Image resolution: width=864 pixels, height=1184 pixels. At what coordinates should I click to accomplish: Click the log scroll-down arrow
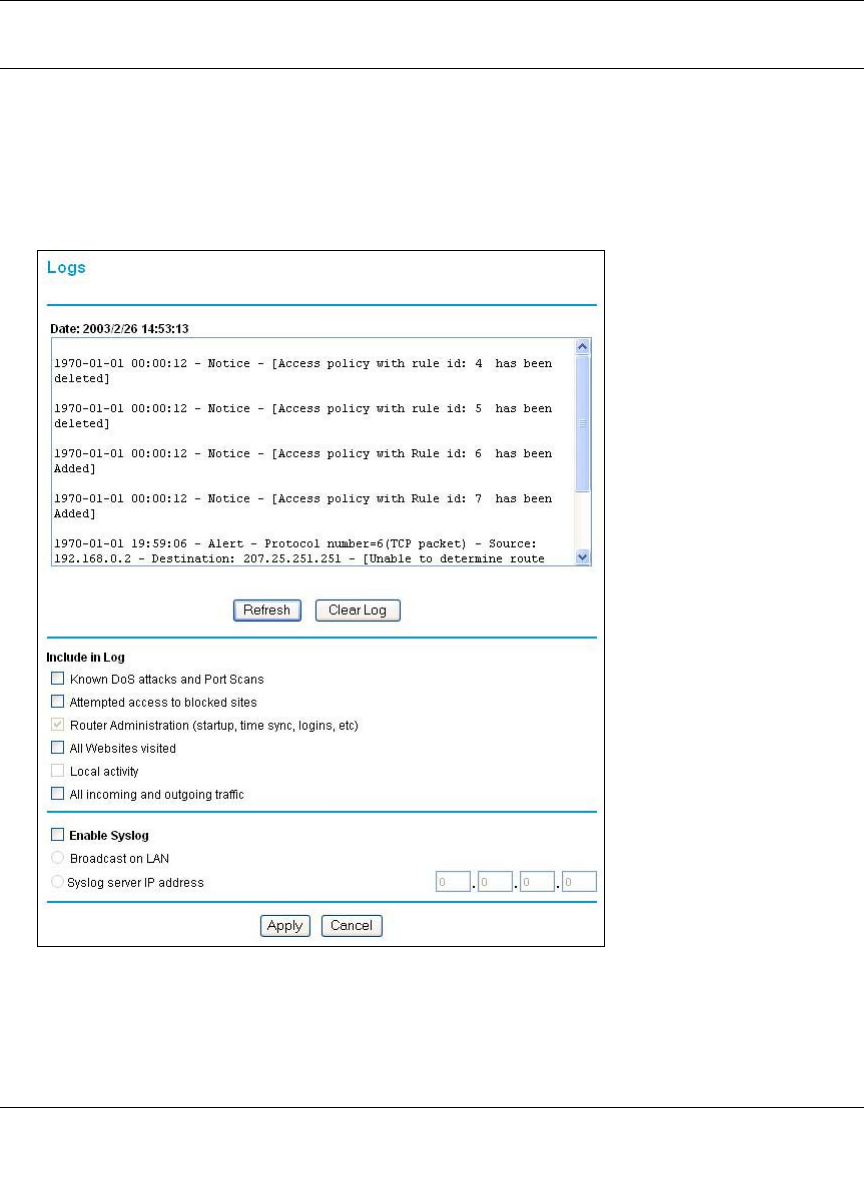tap(582, 557)
